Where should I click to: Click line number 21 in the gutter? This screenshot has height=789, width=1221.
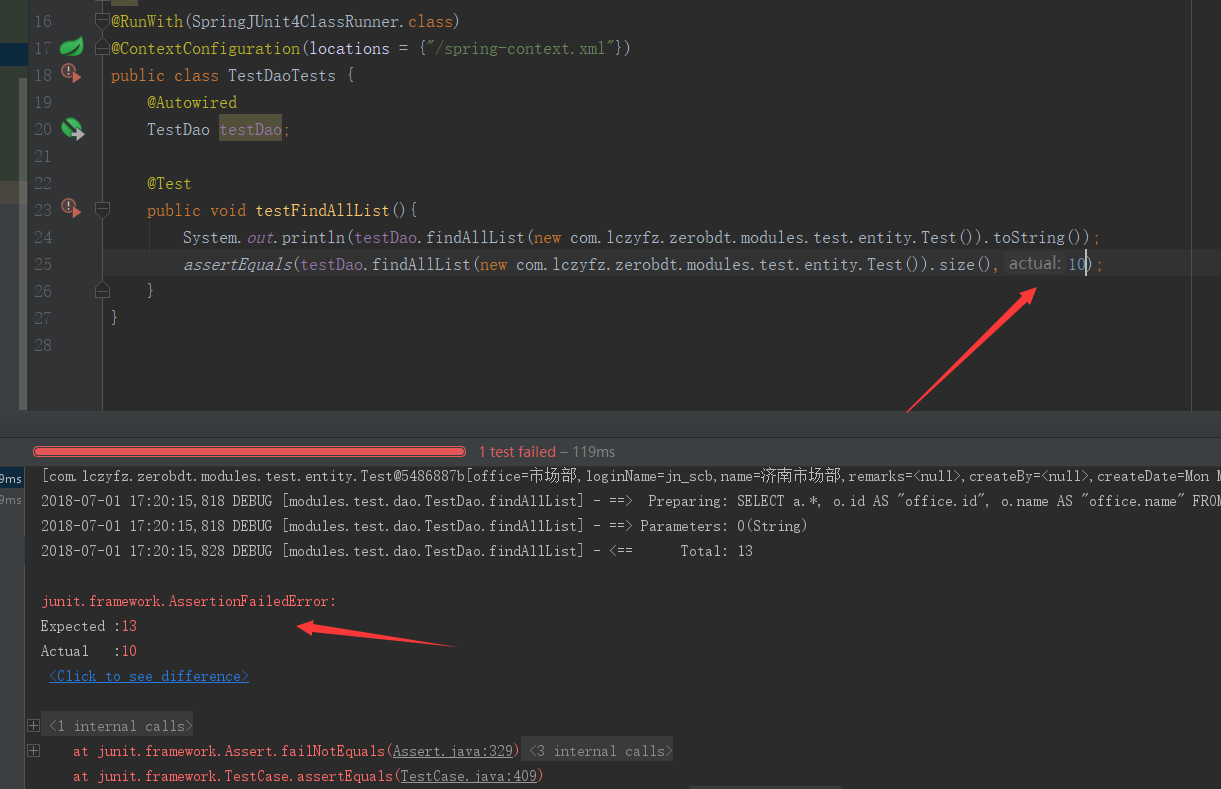click(x=42, y=156)
